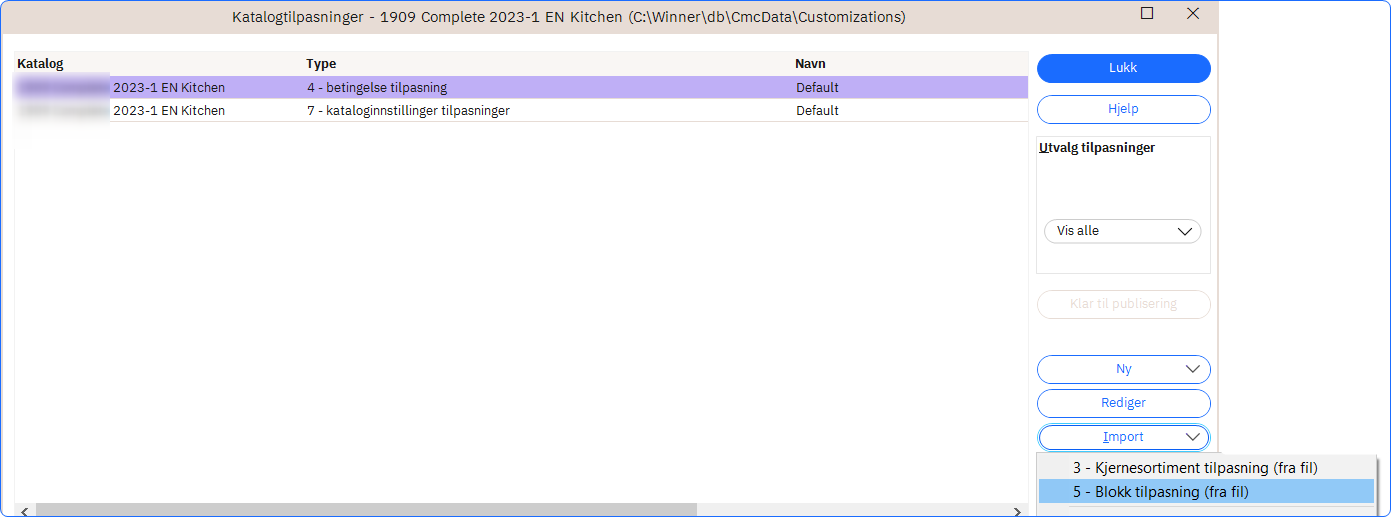Sort by the Katalog column header
The image size is (1391, 517).
(x=40, y=64)
